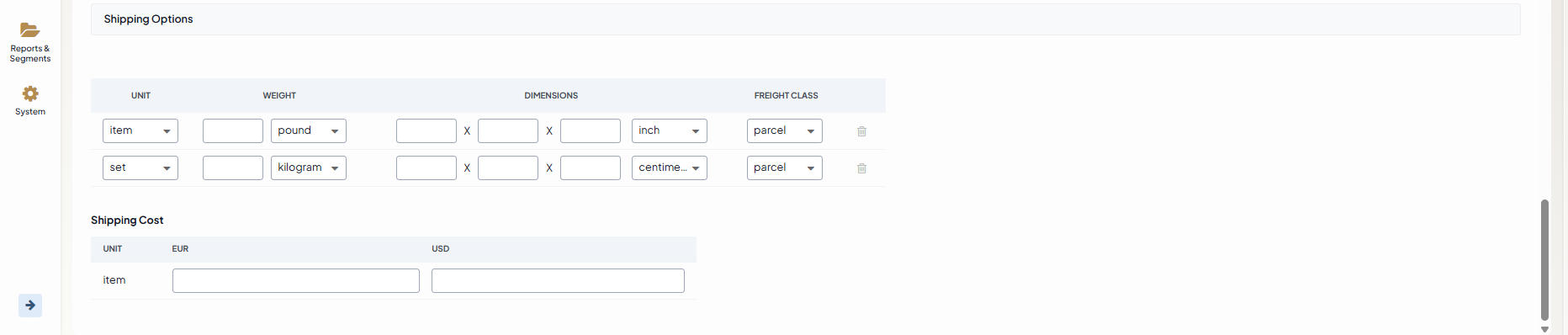
Task: Click last dimension field of set row
Action: pos(591,167)
